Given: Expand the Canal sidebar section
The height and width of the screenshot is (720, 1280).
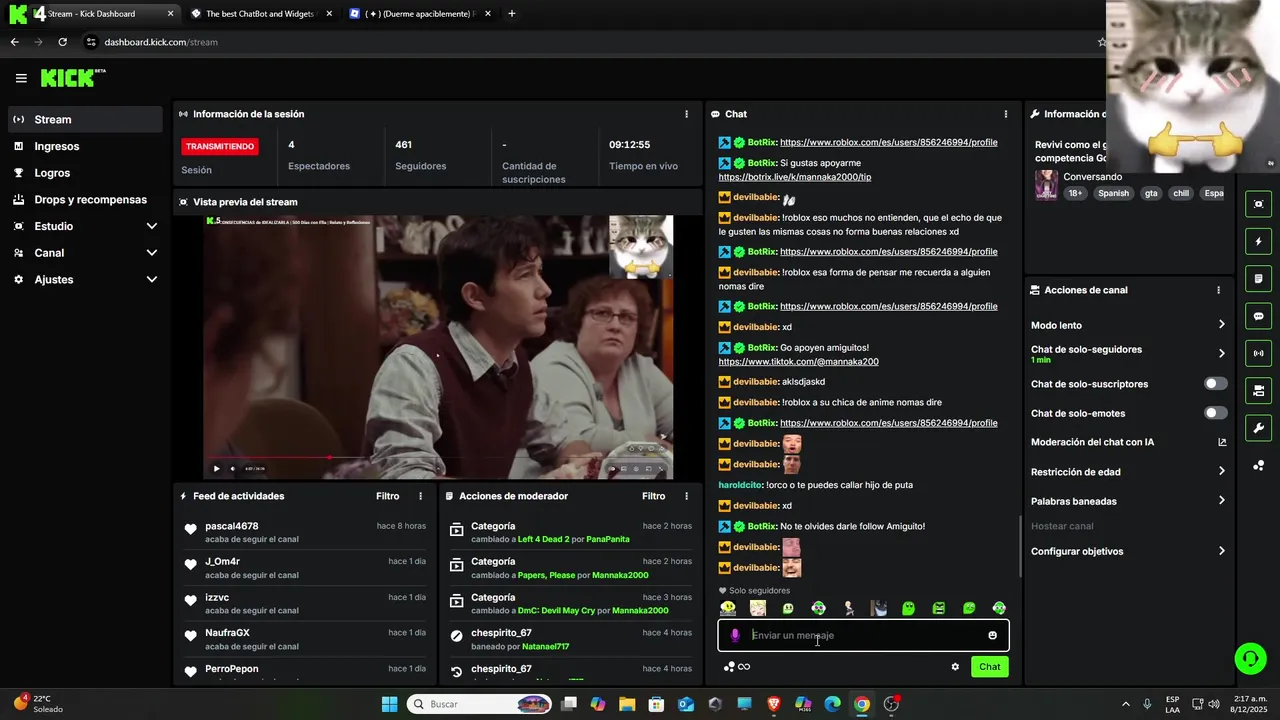Looking at the screenshot, I should click(85, 253).
